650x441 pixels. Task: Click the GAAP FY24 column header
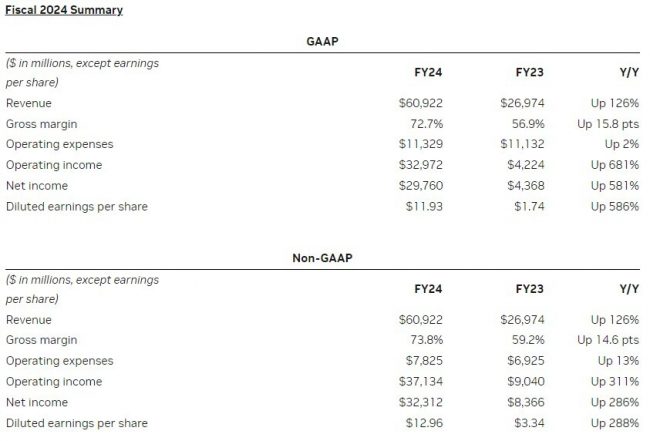click(x=428, y=72)
